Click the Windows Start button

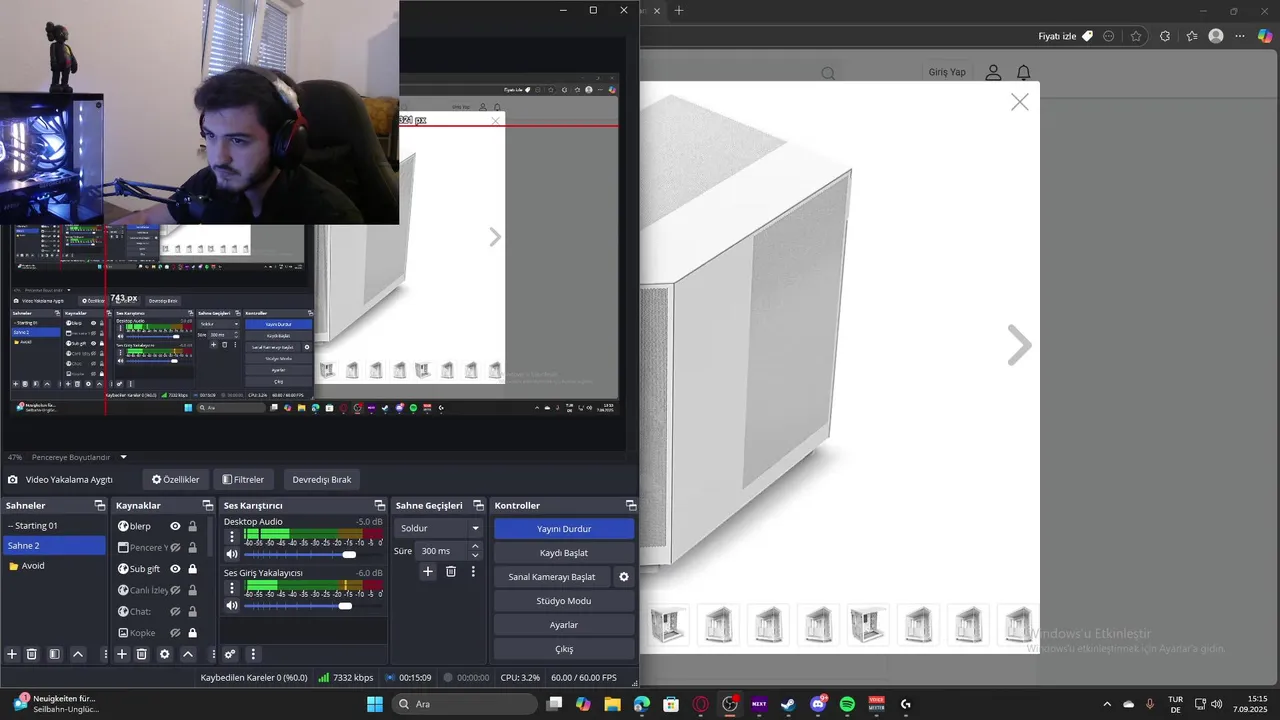(375, 704)
